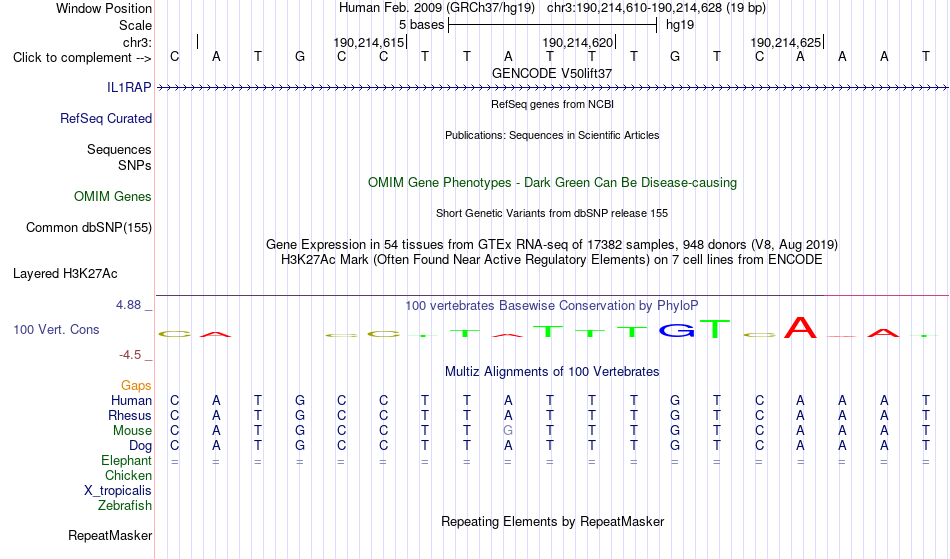The width and height of the screenshot is (950, 559).
Task: Select the Elephant species label
Action: (x=127, y=460)
